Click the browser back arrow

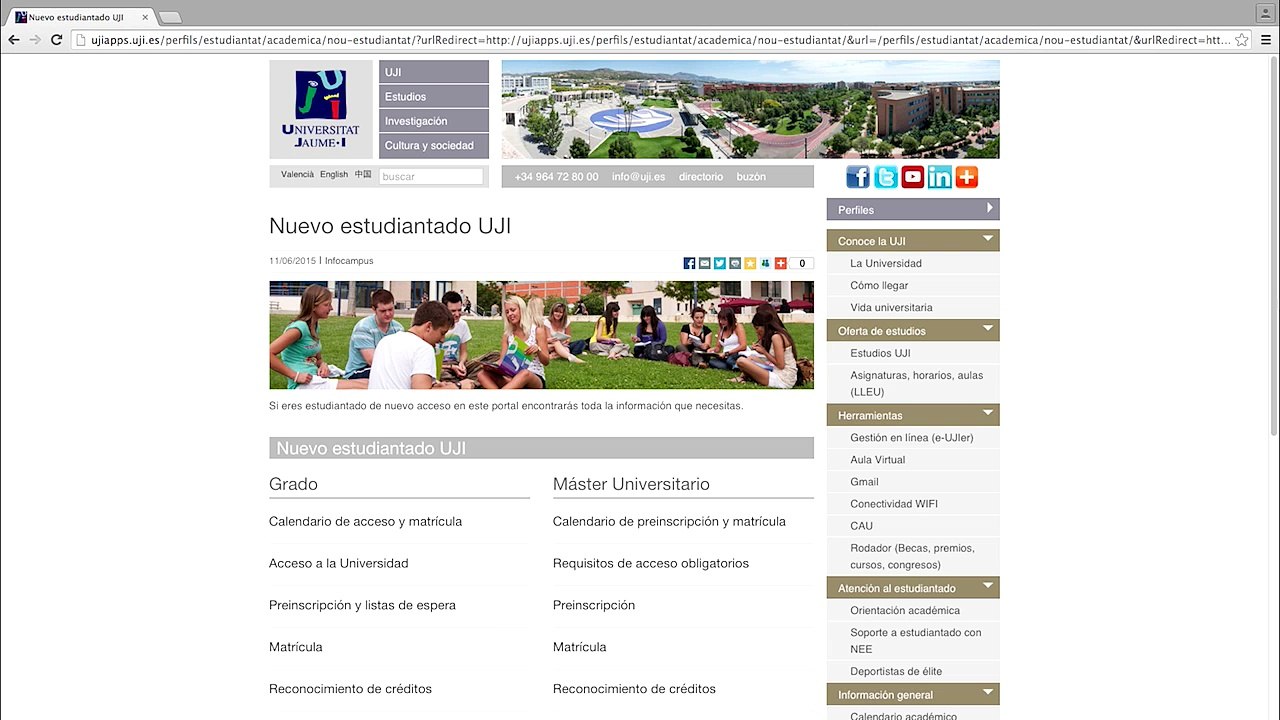[x=14, y=40]
